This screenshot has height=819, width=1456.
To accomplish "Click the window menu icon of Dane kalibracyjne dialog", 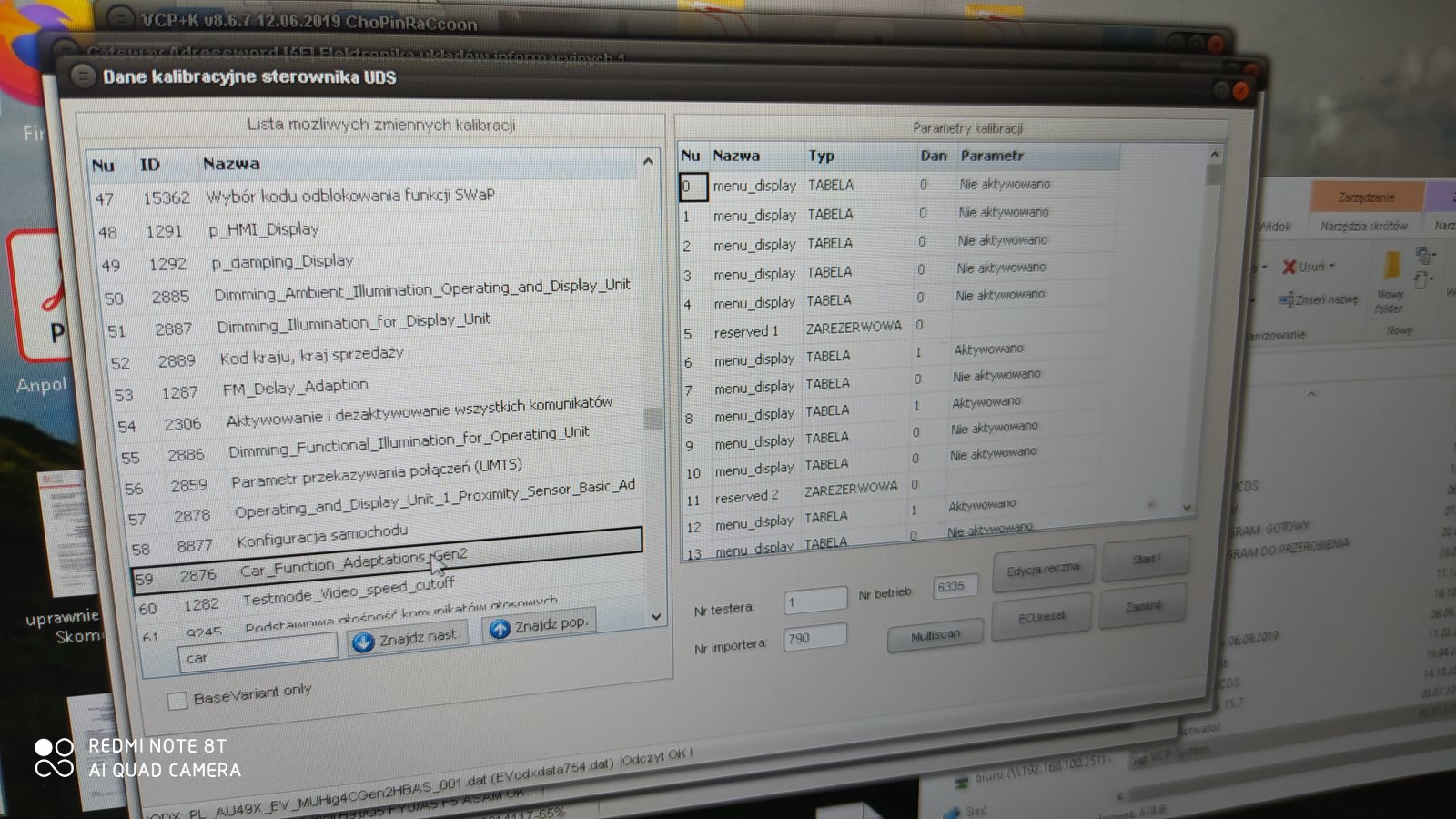I will click(x=83, y=76).
